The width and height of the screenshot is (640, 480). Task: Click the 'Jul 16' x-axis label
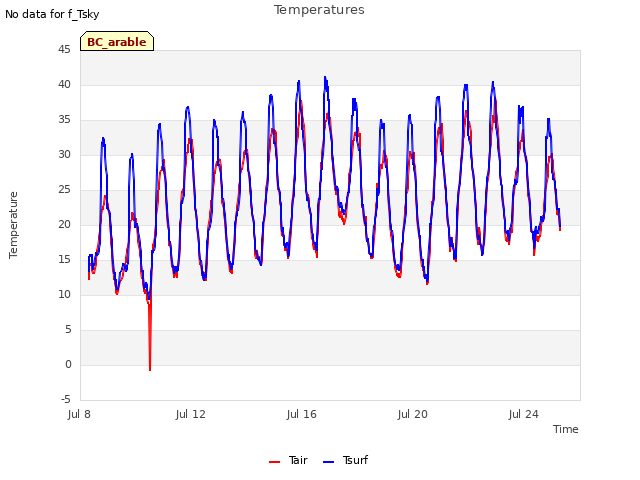click(302, 414)
